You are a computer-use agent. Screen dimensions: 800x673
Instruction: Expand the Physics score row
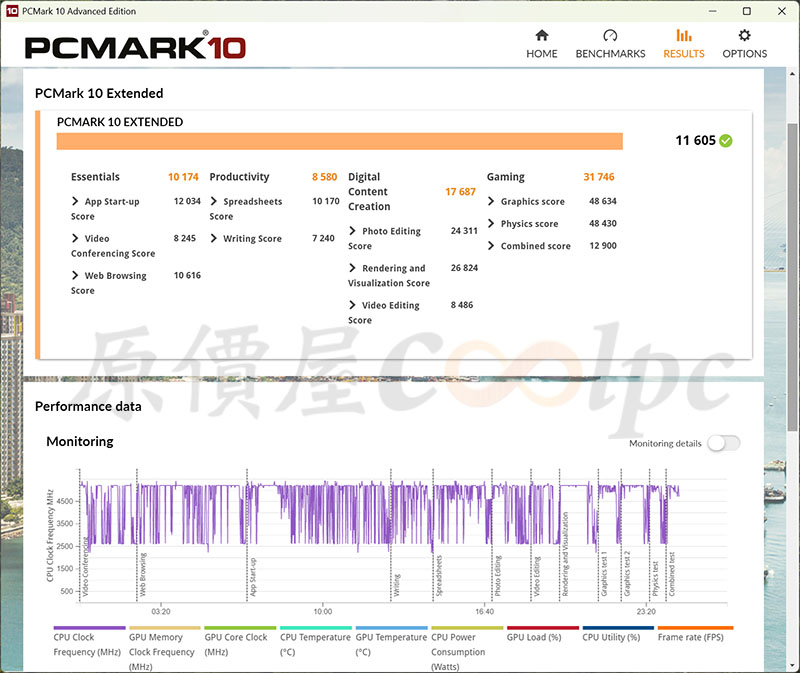(491, 223)
